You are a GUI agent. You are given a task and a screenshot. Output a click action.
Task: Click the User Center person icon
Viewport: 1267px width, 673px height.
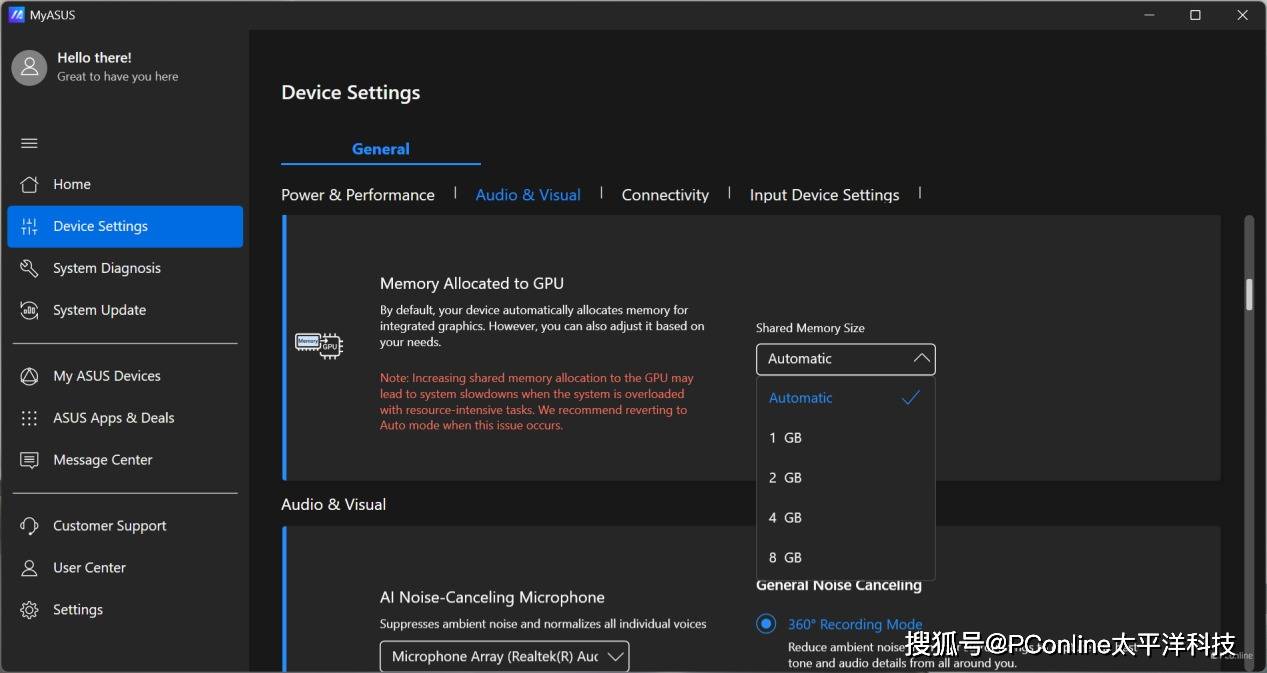click(29, 568)
